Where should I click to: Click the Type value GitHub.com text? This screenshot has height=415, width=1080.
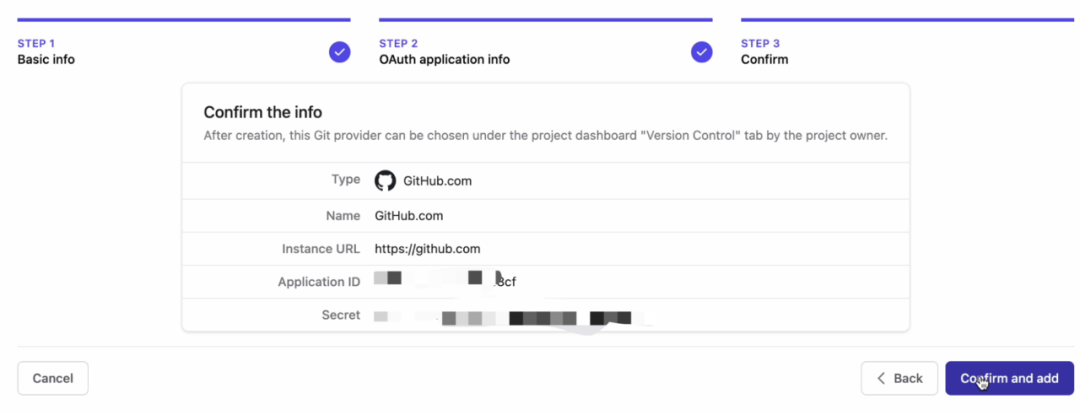(437, 181)
